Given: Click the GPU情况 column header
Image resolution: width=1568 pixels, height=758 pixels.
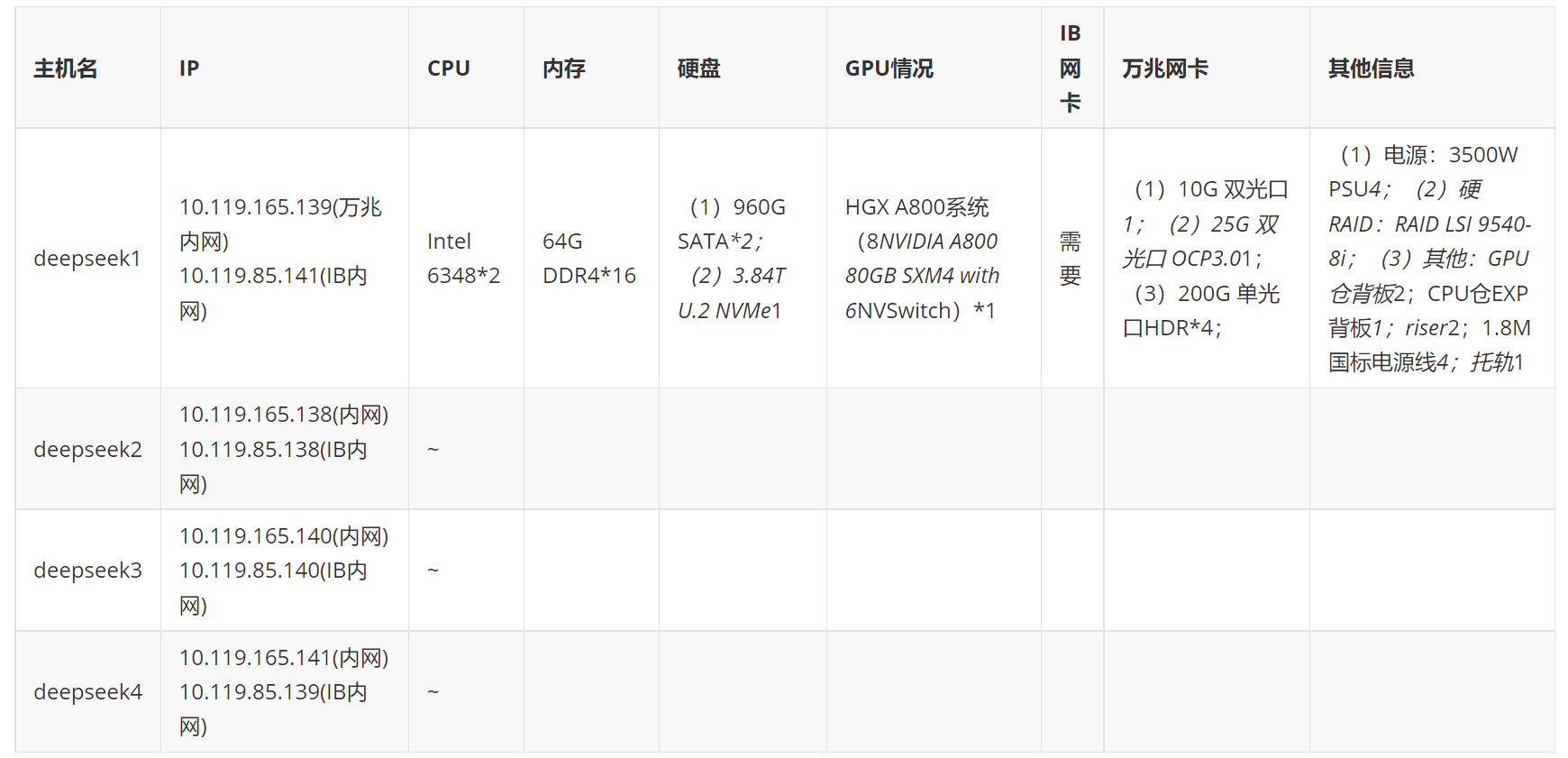Looking at the screenshot, I should pyautogui.click(x=889, y=68).
